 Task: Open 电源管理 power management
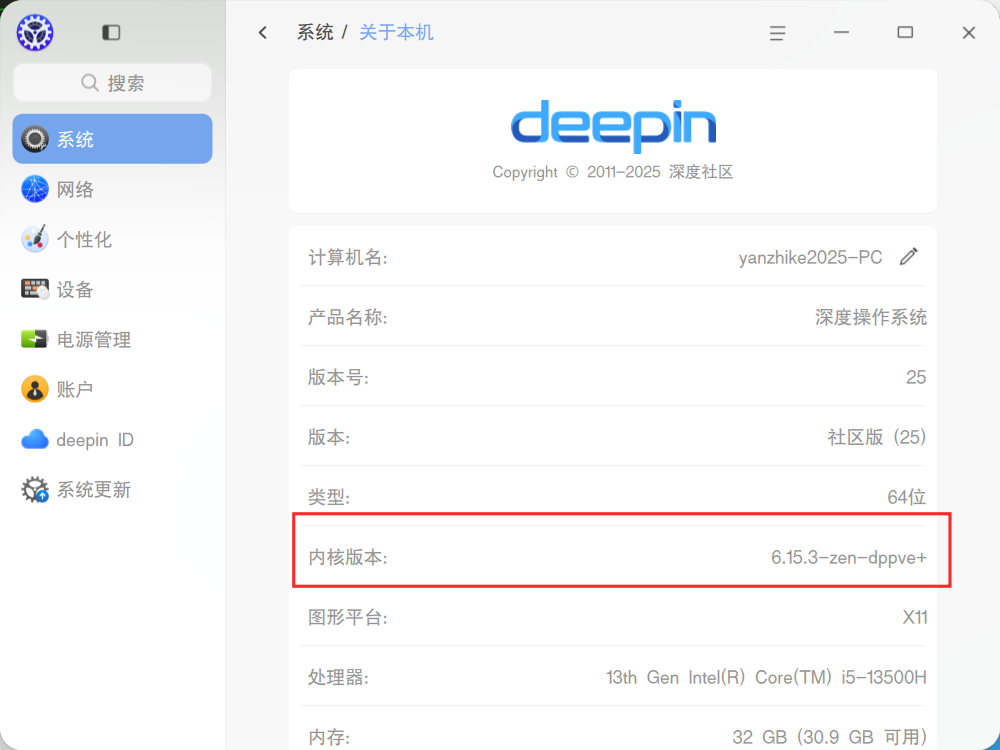(112, 339)
